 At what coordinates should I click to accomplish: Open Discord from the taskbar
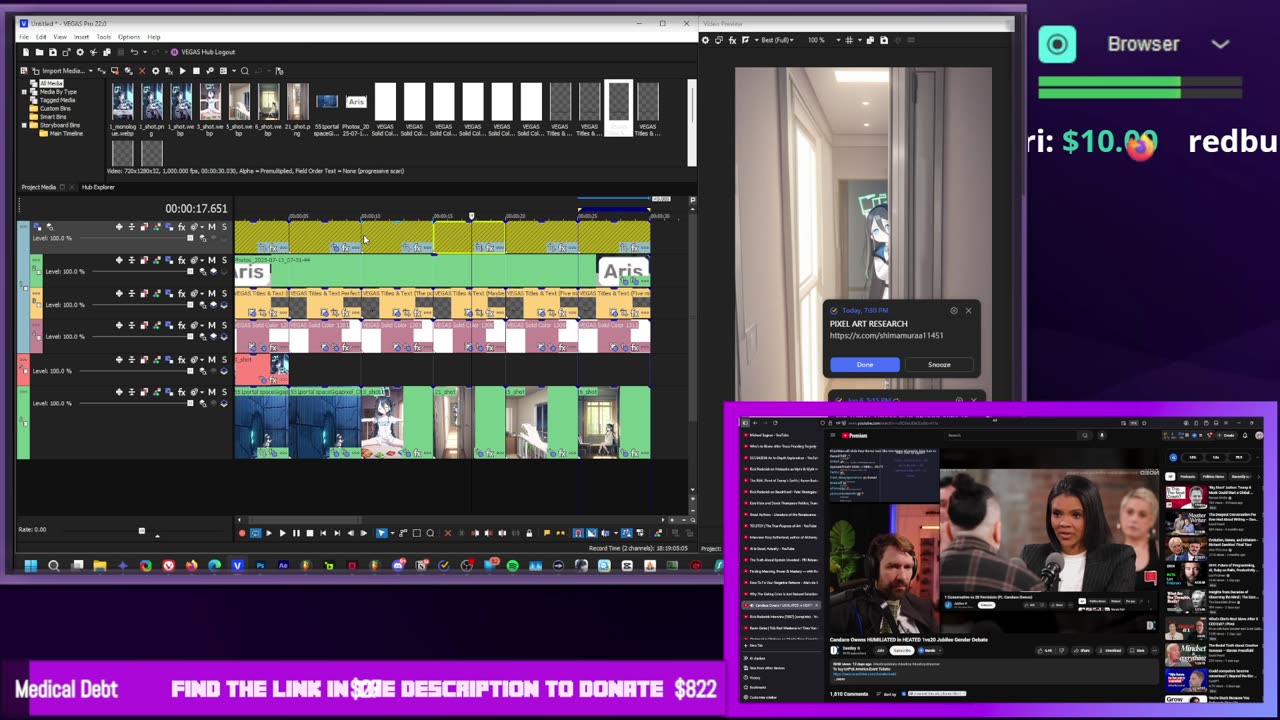pos(398,565)
